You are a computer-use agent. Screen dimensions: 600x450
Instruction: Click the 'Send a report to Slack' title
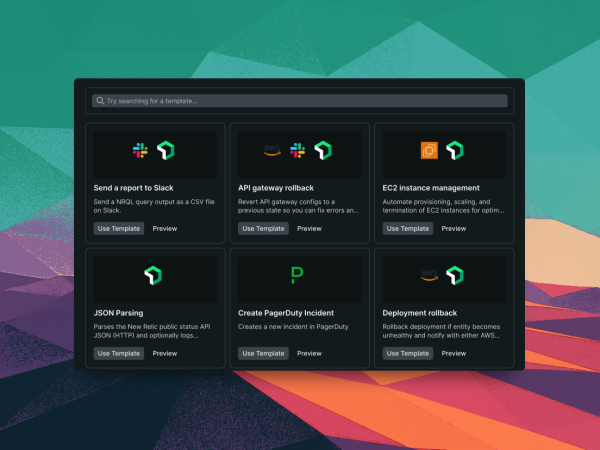pos(133,188)
